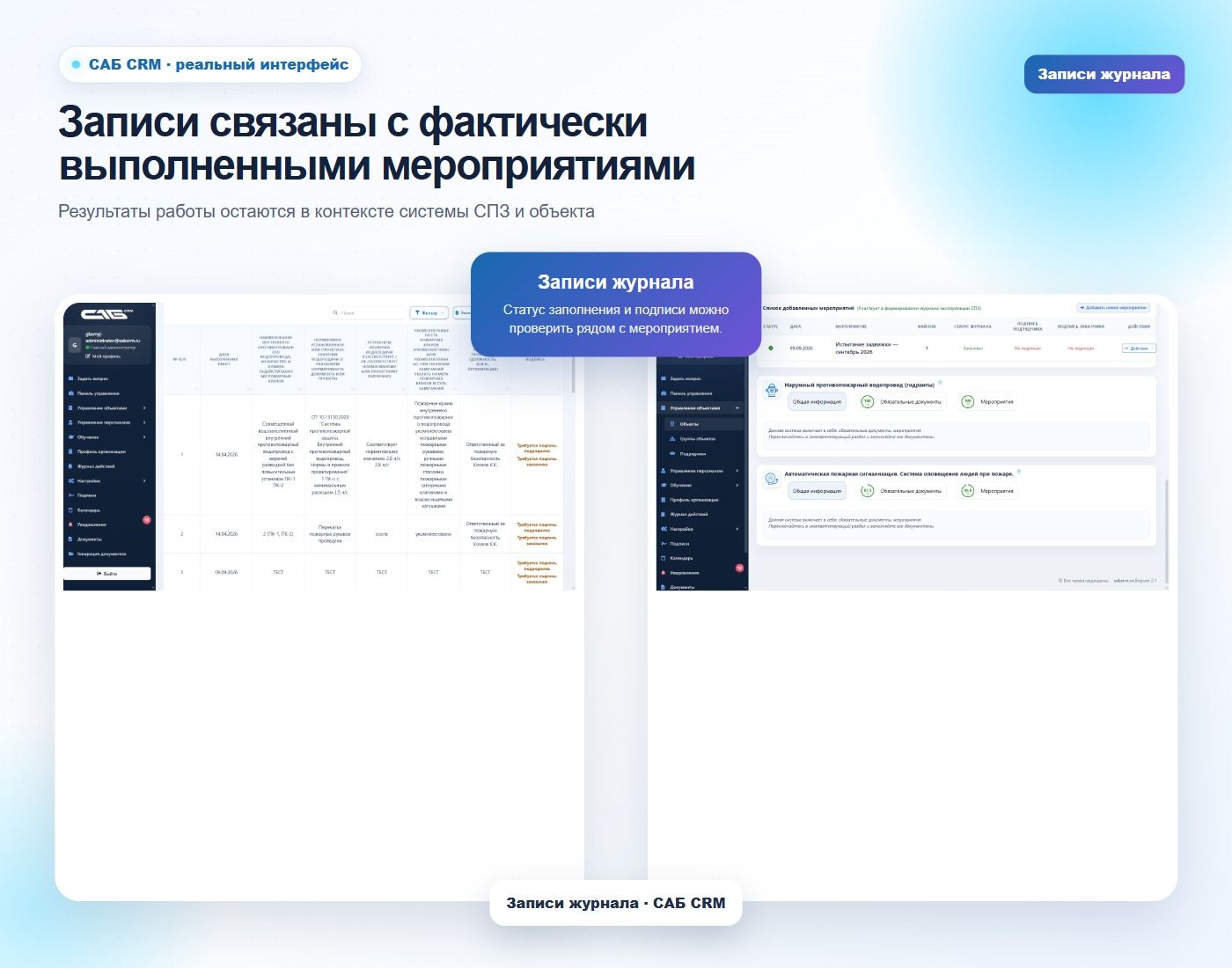Open 'Объекты' submenu item in right screenshot

[704, 424]
